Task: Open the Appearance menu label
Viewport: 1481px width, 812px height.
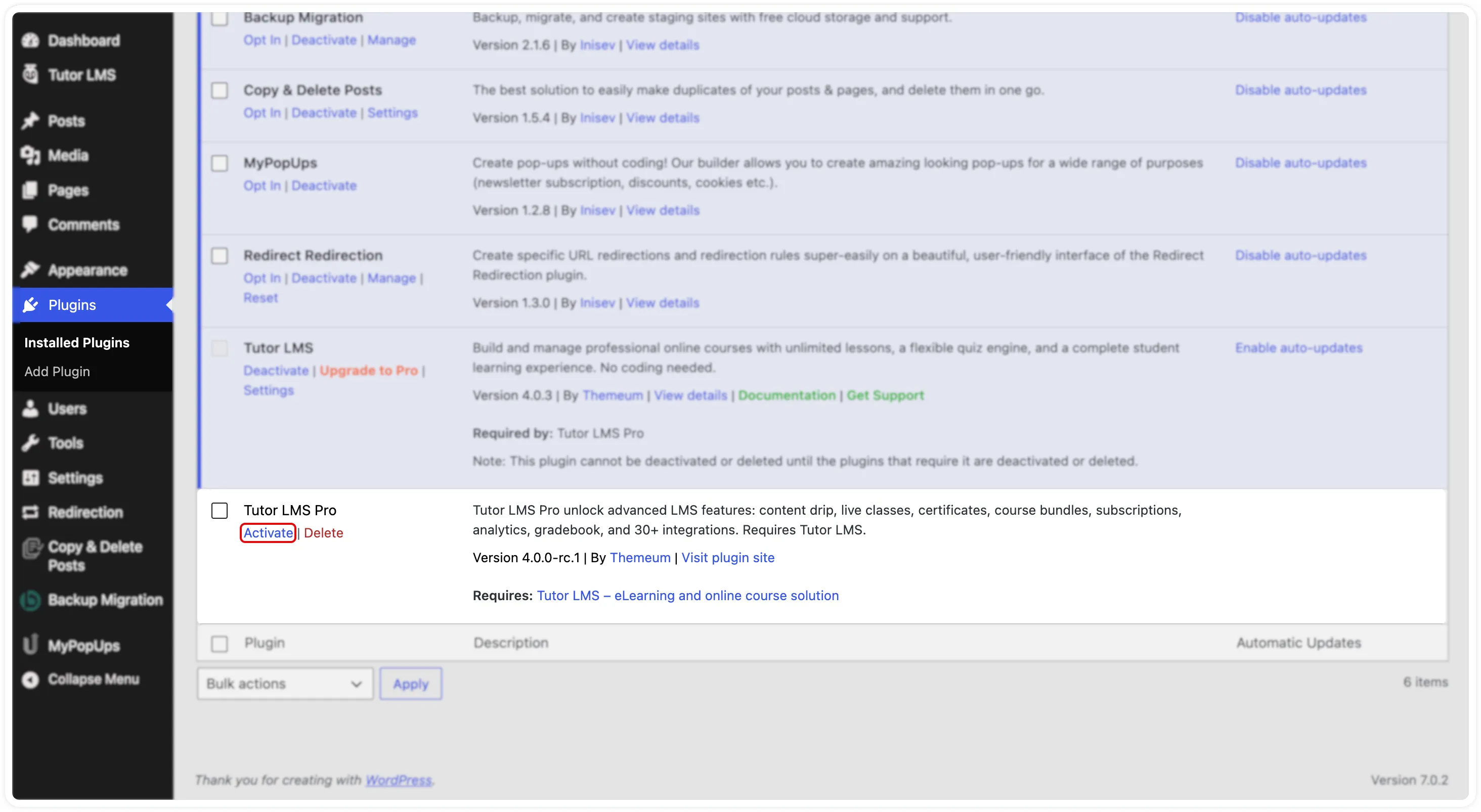Action: [88, 270]
